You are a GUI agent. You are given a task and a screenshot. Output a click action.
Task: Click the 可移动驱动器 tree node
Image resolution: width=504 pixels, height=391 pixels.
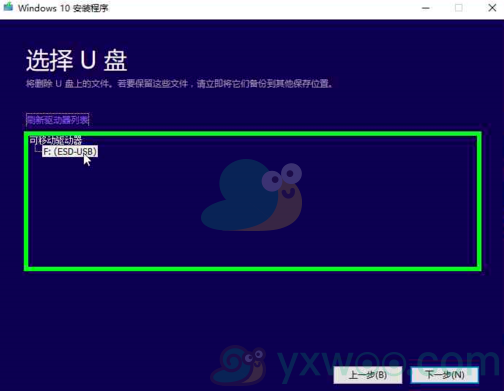[x=55, y=140]
